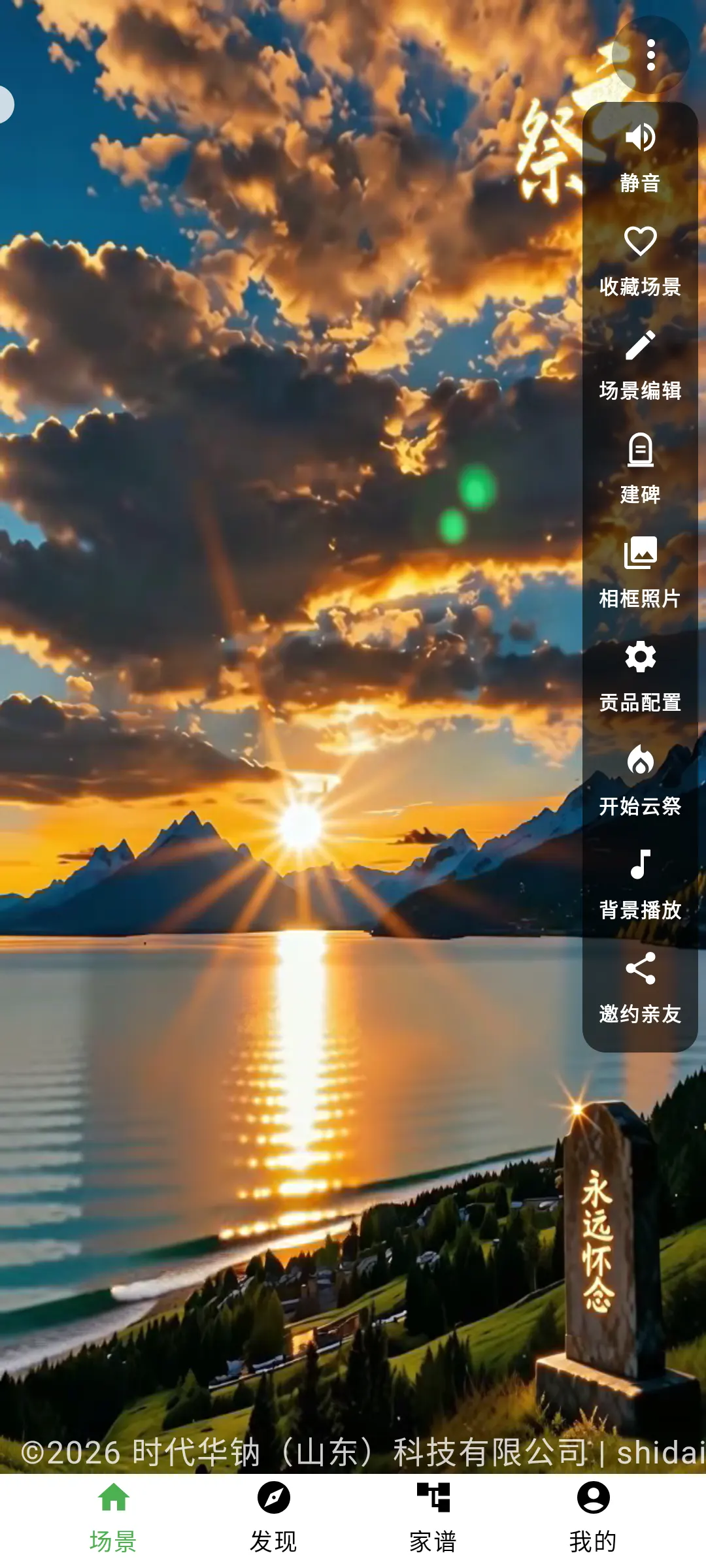This screenshot has height=1568, width=706.
Task: Start 开始云祭 flame ceremony
Action: point(640,781)
